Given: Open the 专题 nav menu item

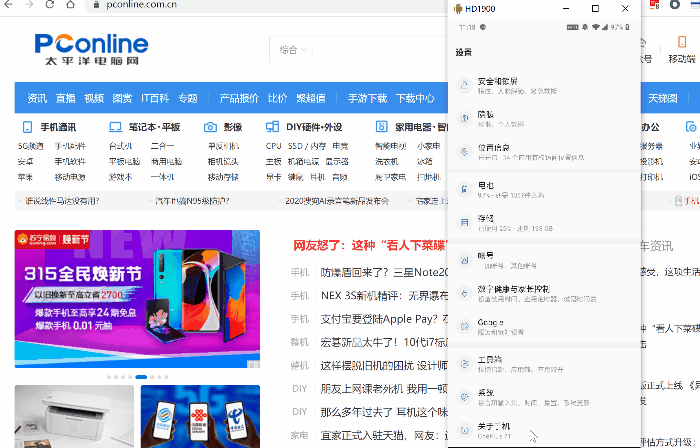Looking at the screenshot, I should (x=188, y=98).
